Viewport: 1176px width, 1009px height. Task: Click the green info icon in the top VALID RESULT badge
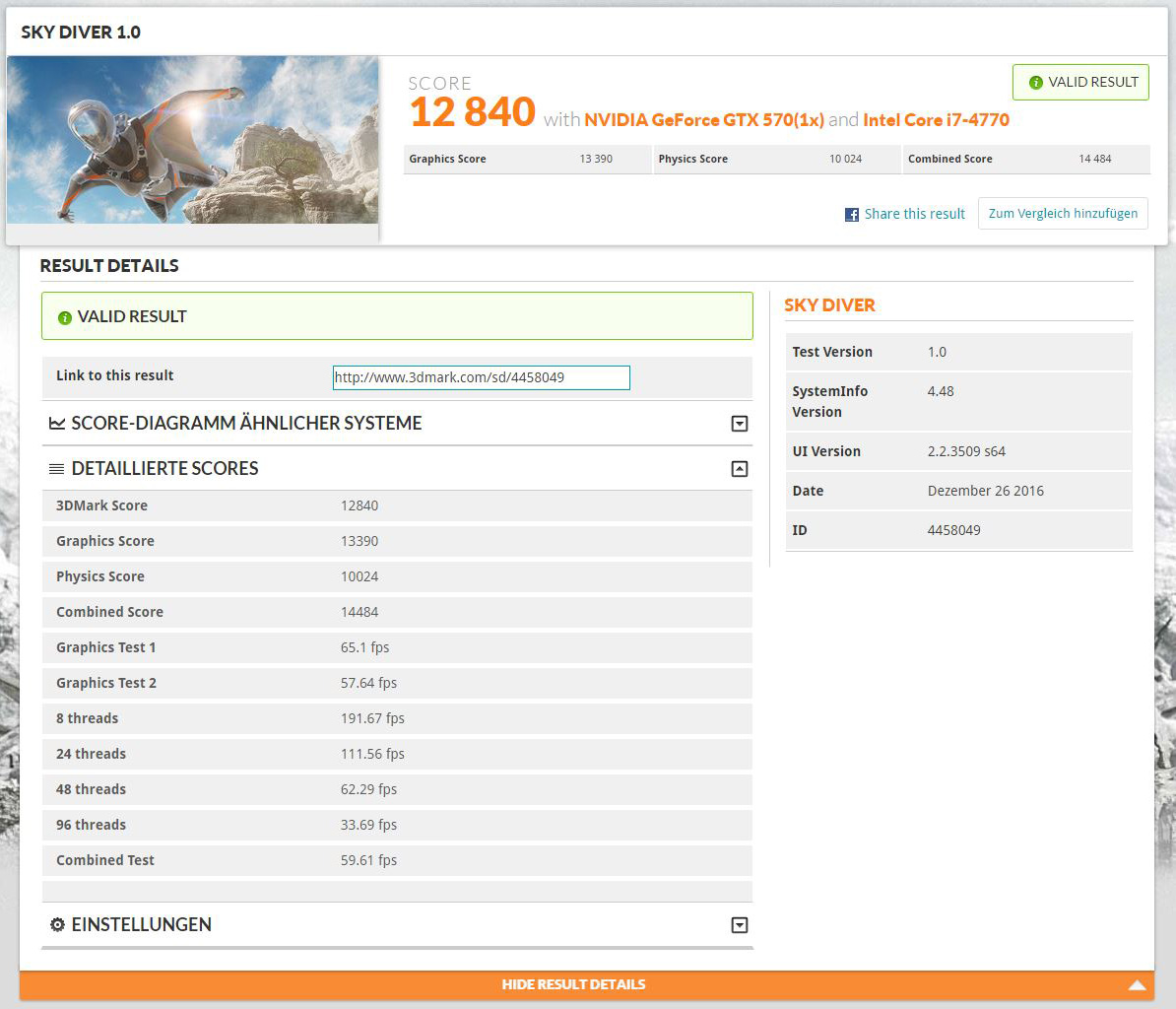(1035, 83)
